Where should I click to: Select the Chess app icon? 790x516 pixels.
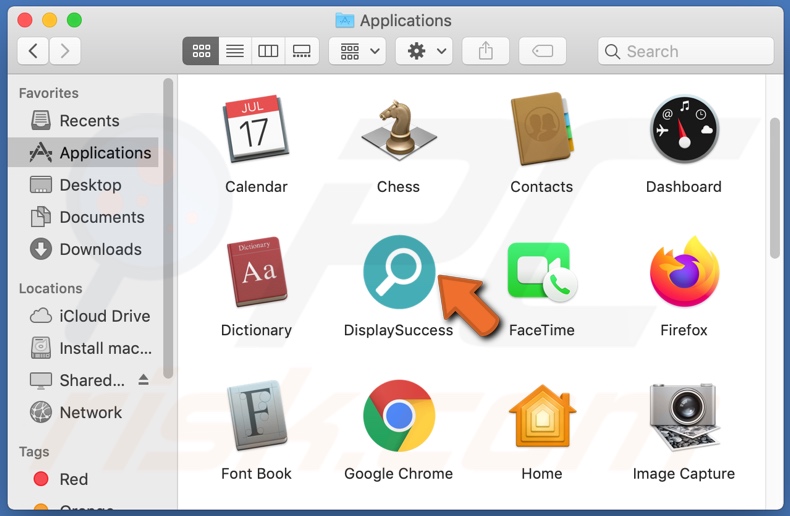398,130
